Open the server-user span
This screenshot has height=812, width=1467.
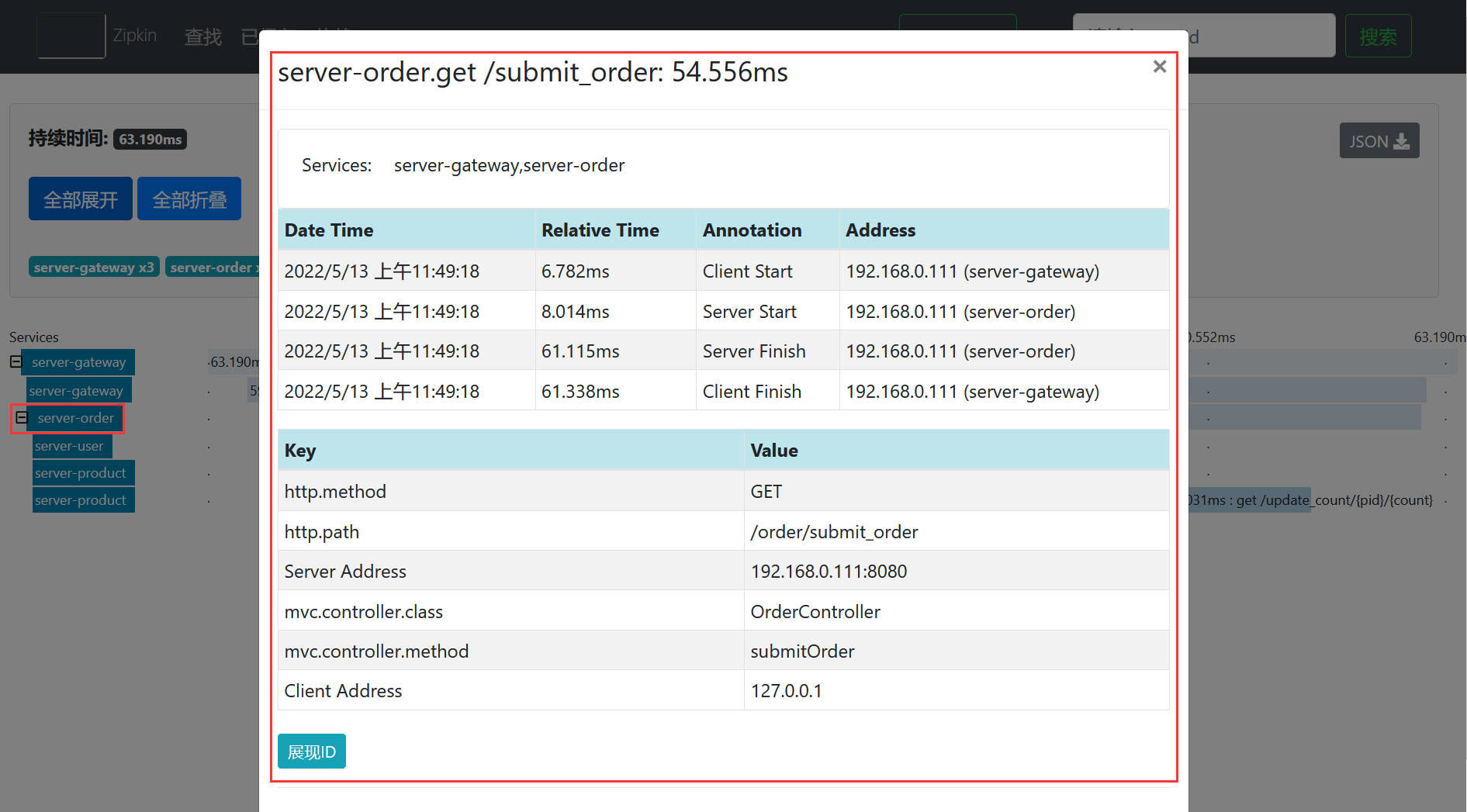click(x=69, y=446)
